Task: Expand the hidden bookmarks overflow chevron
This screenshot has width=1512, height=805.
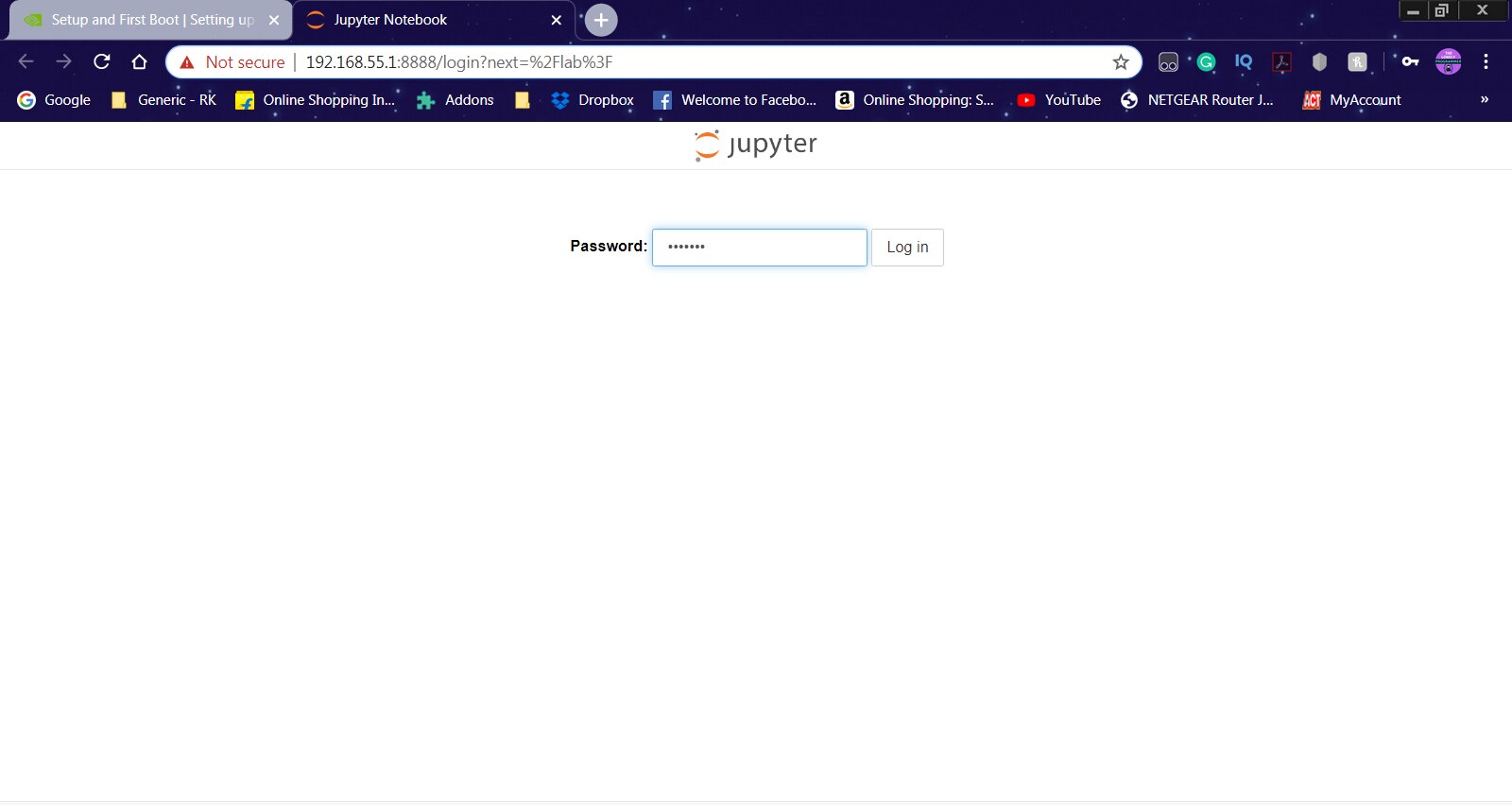Action: click(1484, 99)
